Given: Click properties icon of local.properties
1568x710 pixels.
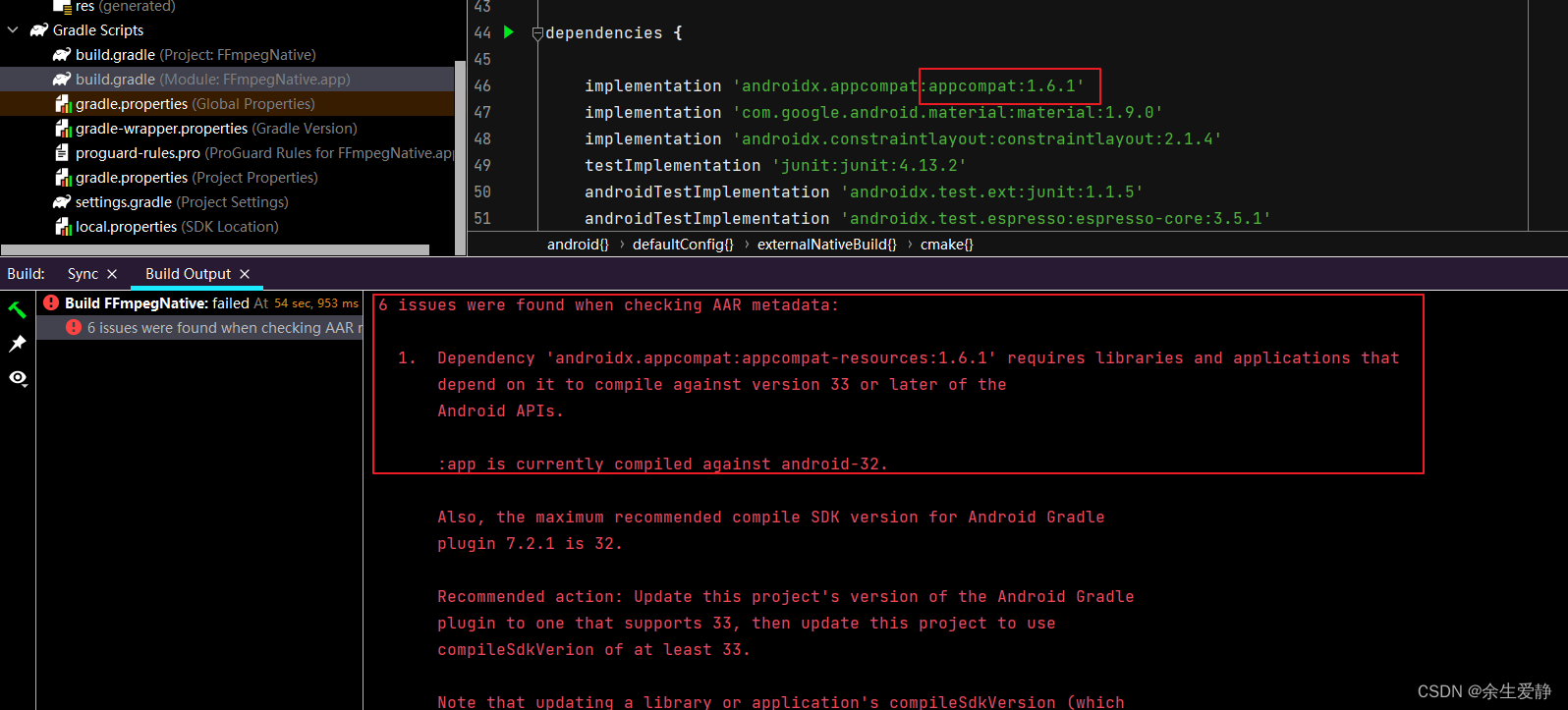Looking at the screenshot, I should pyautogui.click(x=63, y=227).
